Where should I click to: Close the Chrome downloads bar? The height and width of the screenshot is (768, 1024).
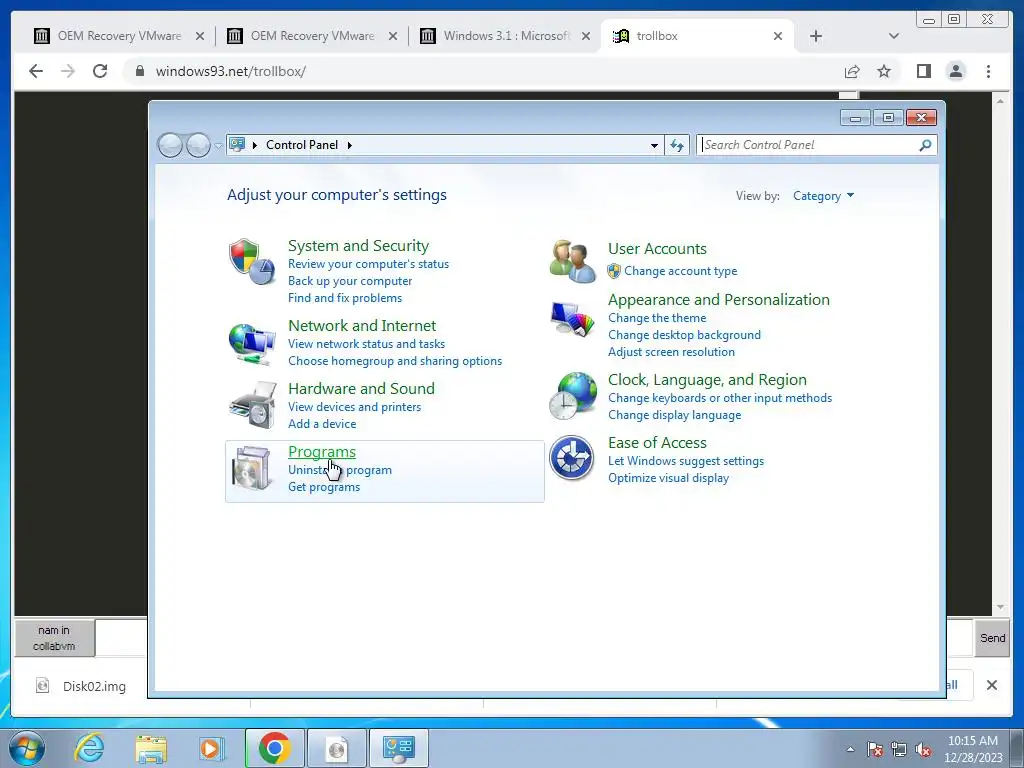(x=991, y=685)
